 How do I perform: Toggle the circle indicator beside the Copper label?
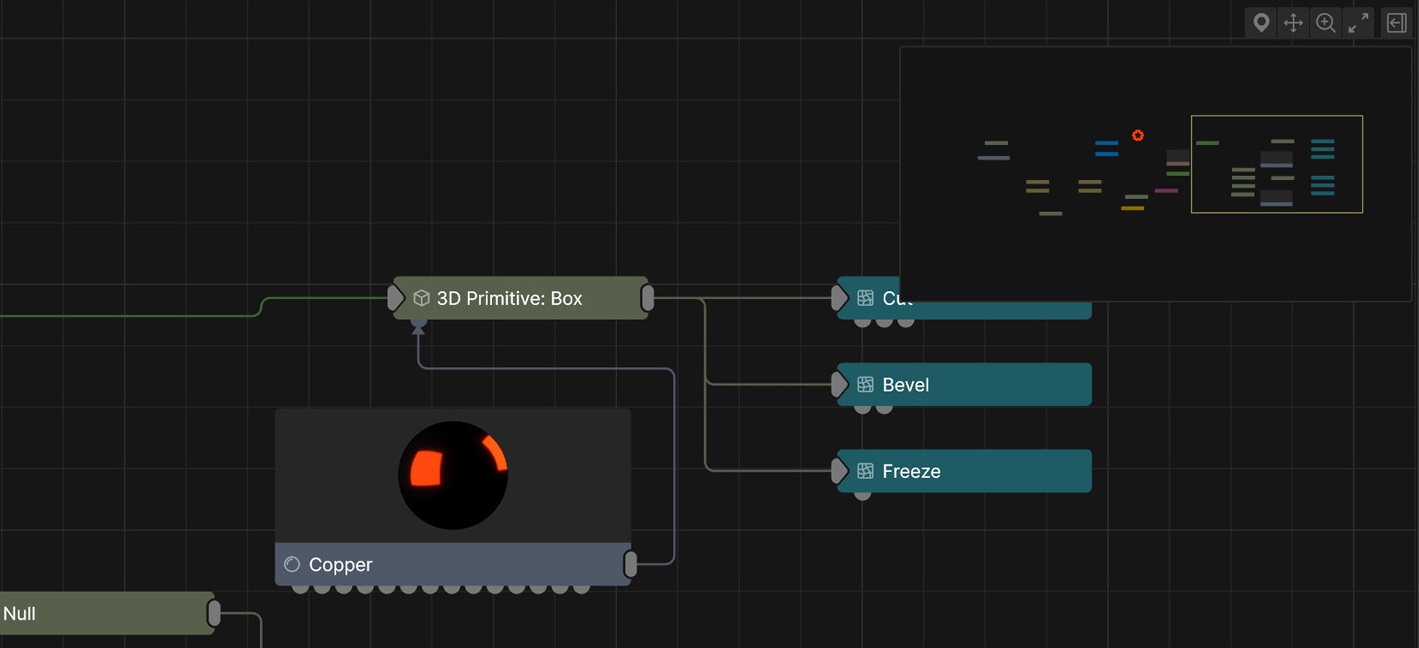[292, 564]
